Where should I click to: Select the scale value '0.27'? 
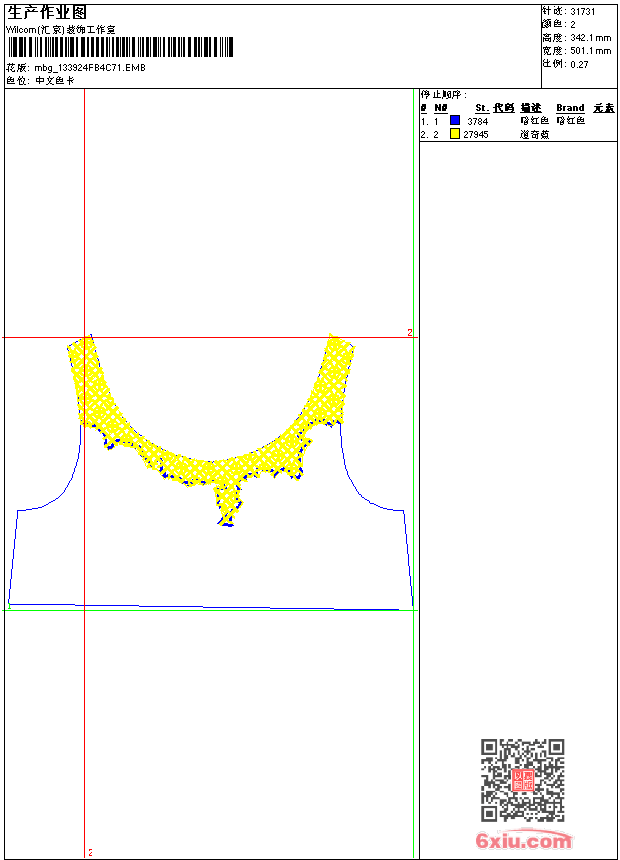pos(579,65)
